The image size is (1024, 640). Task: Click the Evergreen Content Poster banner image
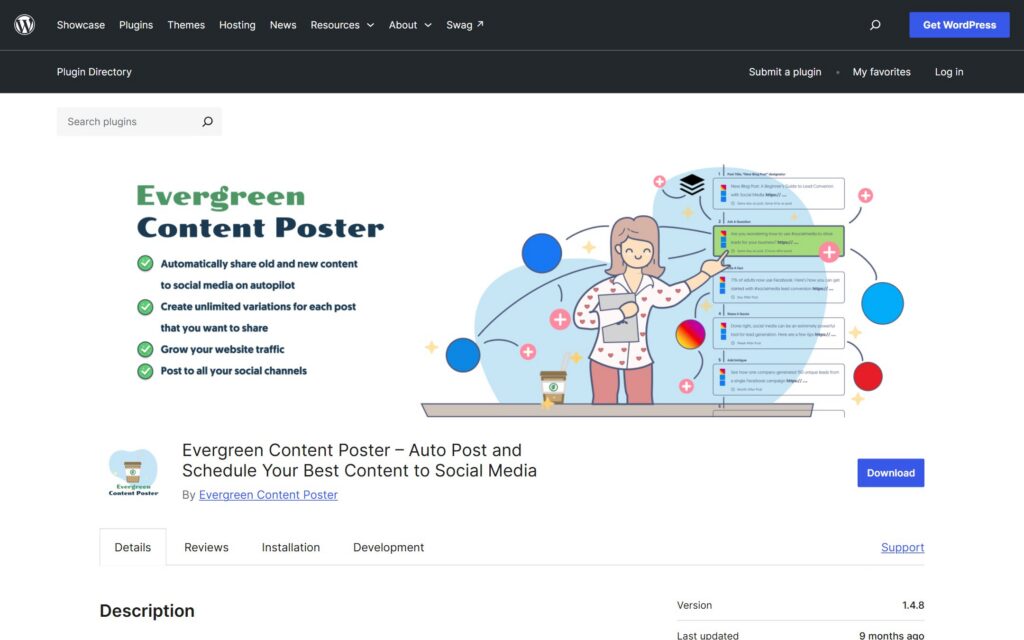[x=511, y=289]
